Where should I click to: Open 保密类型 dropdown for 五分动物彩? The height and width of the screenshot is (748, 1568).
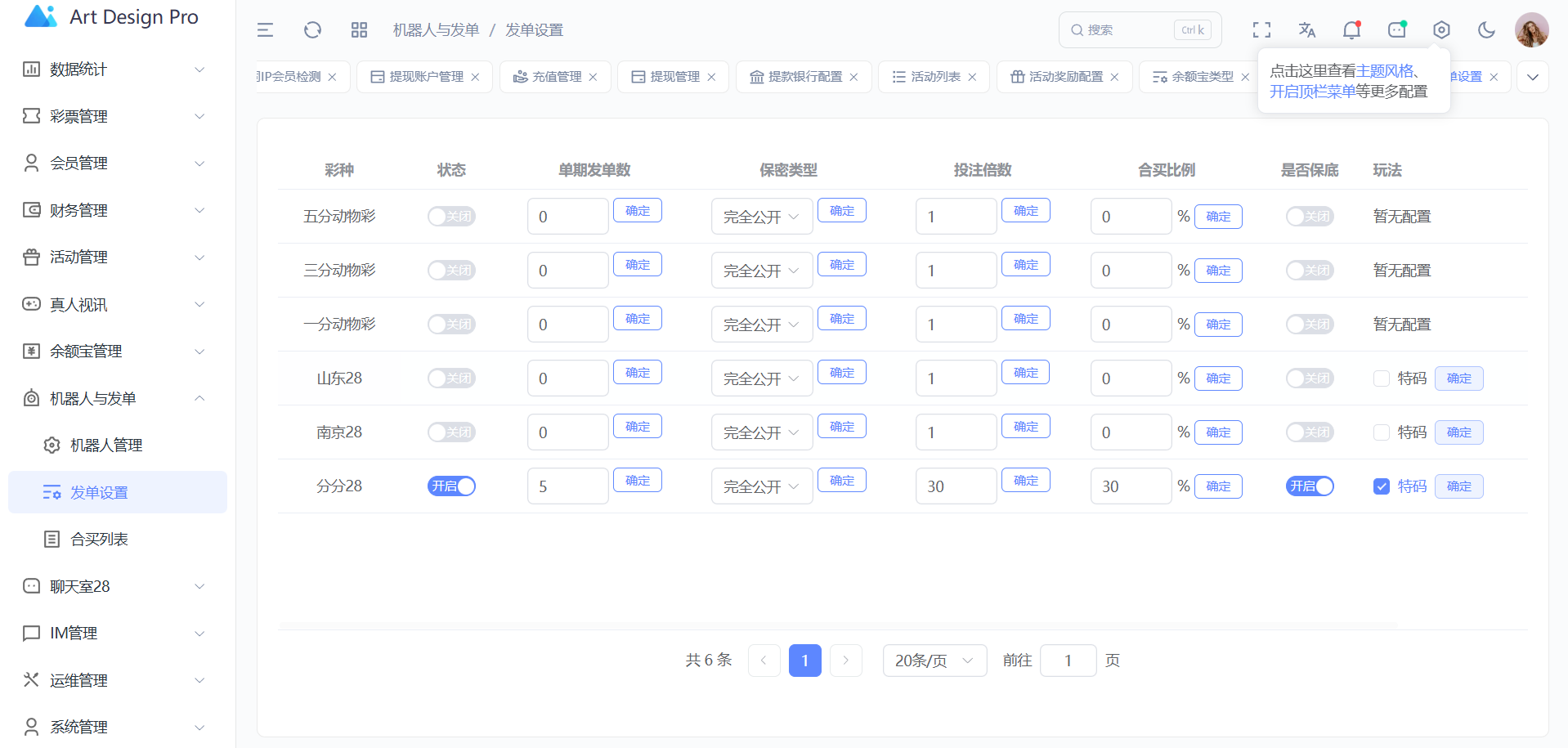point(761,217)
